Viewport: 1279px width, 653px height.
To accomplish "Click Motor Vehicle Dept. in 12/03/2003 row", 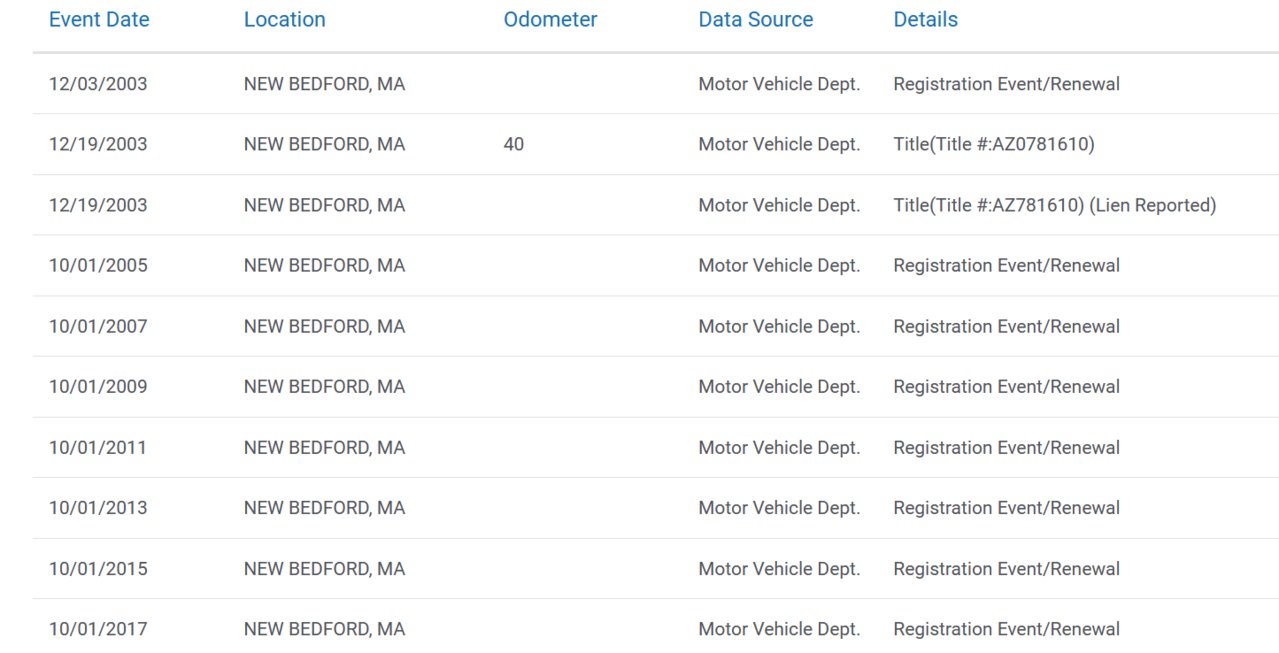I will point(779,84).
